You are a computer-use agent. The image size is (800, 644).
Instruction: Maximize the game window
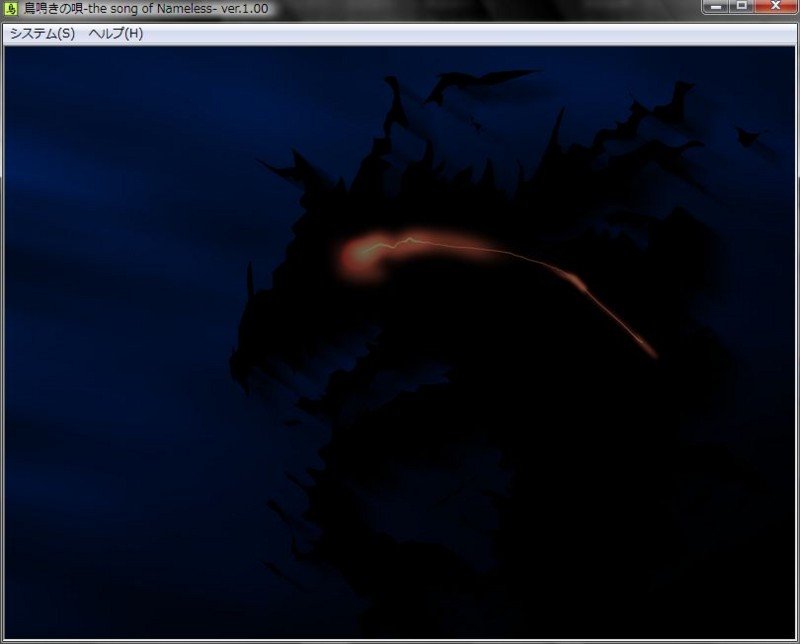pos(742,6)
